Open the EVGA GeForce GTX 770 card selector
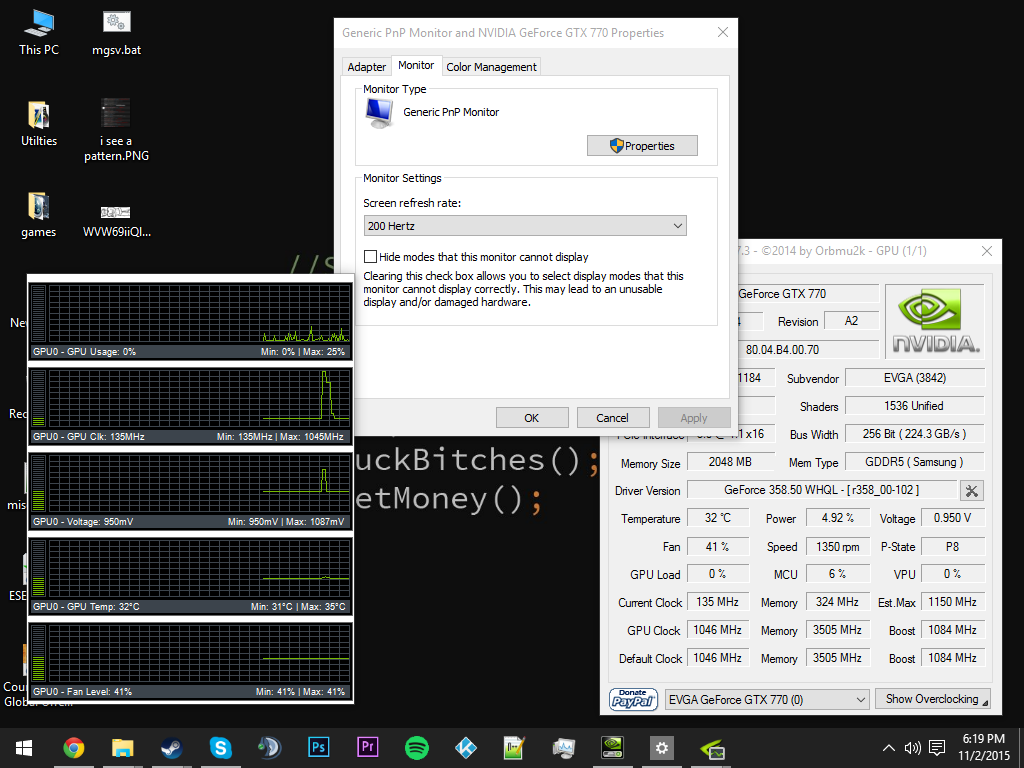 tap(766, 700)
